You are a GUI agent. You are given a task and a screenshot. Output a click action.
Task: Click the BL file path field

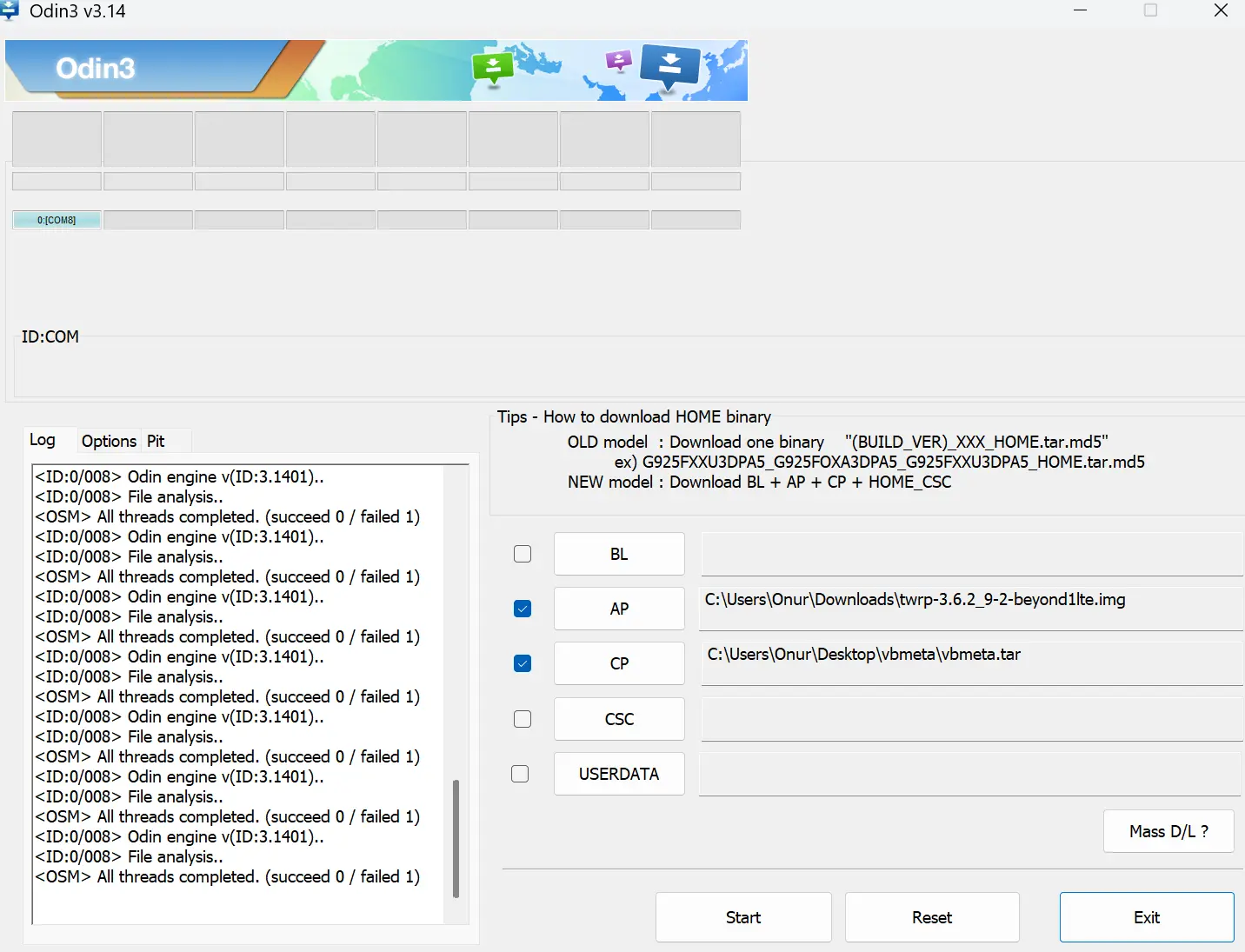click(972, 554)
